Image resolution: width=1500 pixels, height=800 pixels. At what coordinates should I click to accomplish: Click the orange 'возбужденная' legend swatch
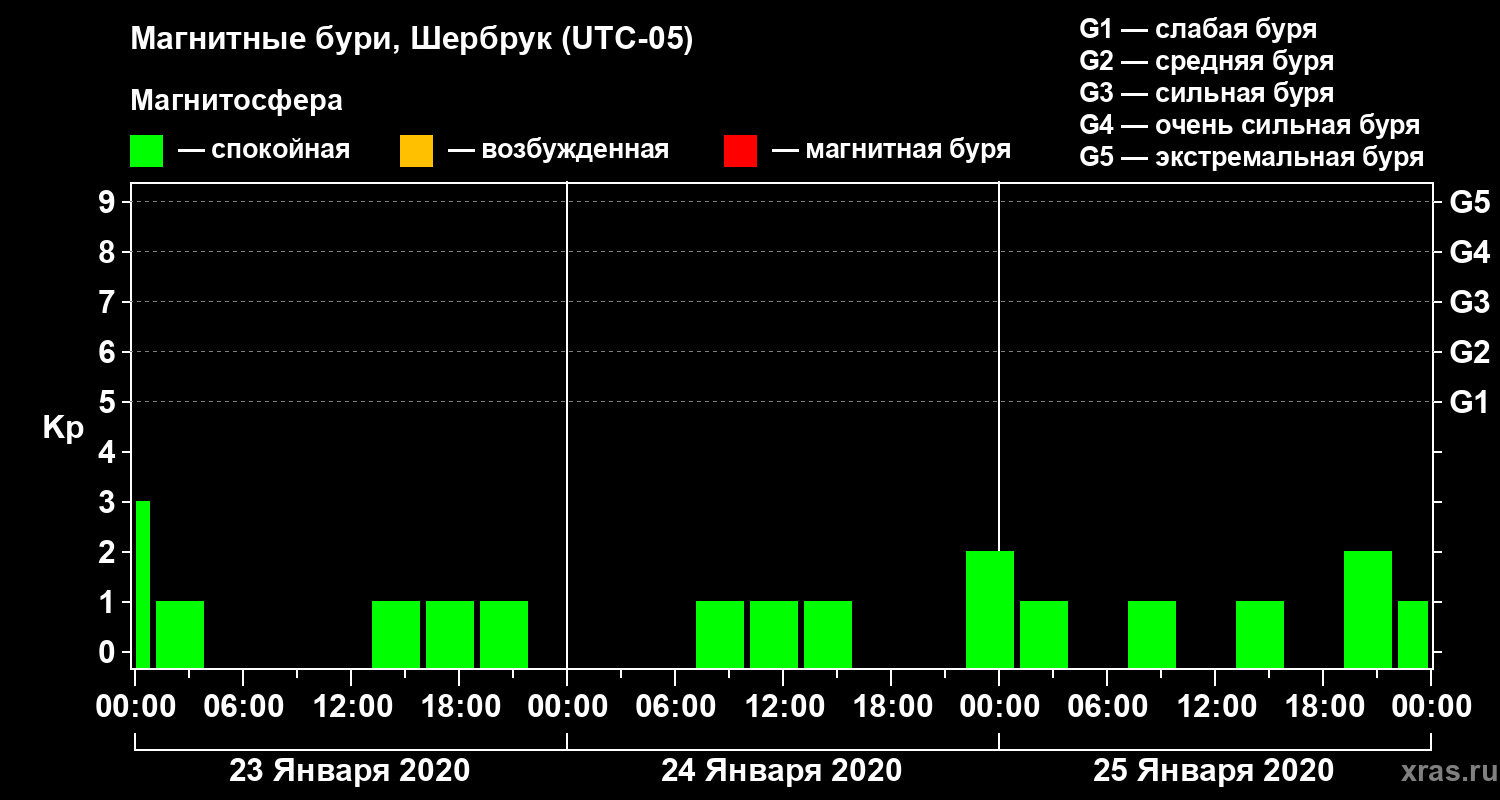416,151
